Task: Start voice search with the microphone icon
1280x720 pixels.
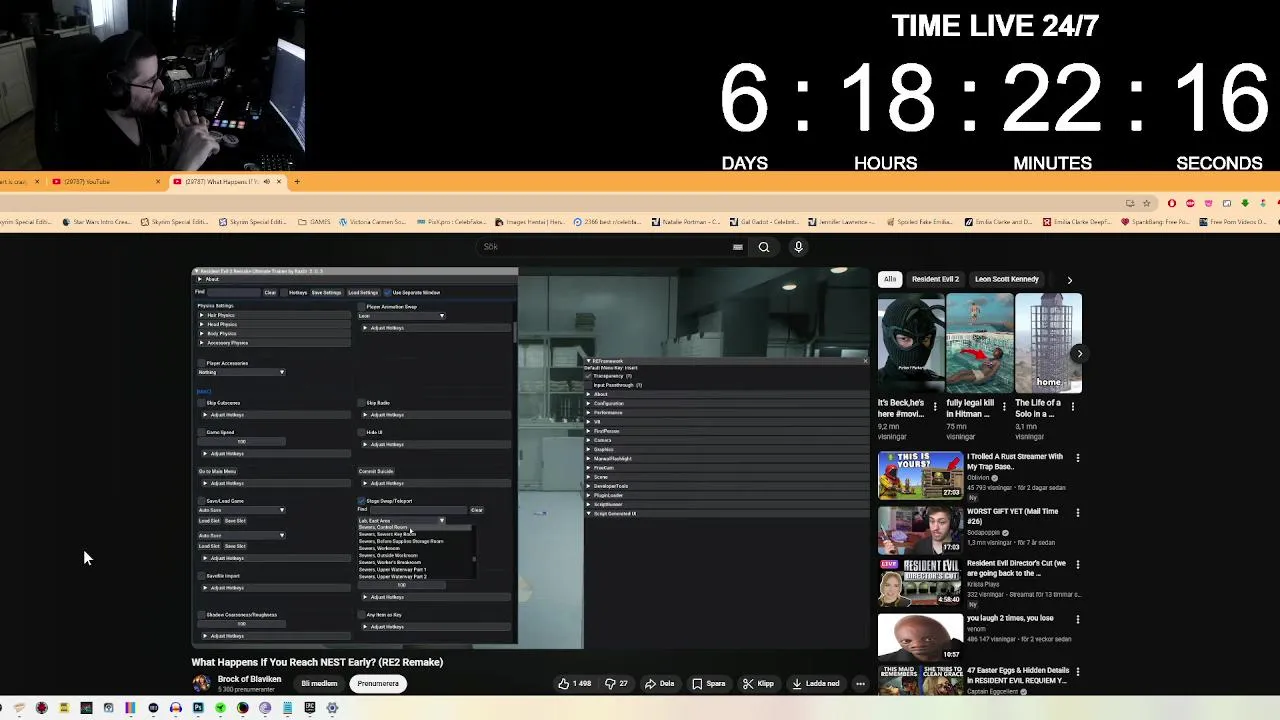Action: click(x=798, y=247)
